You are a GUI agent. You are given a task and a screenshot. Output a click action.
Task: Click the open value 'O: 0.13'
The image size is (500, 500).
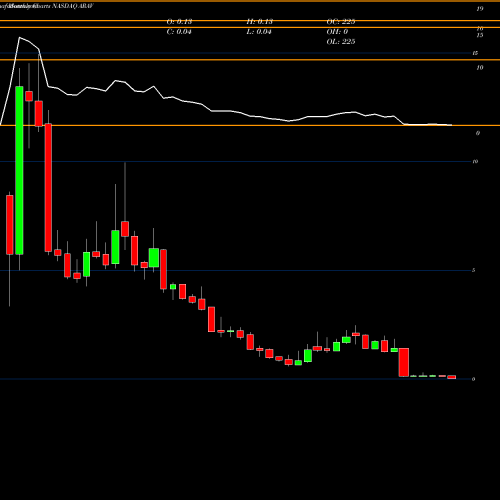(x=179, y=22)
